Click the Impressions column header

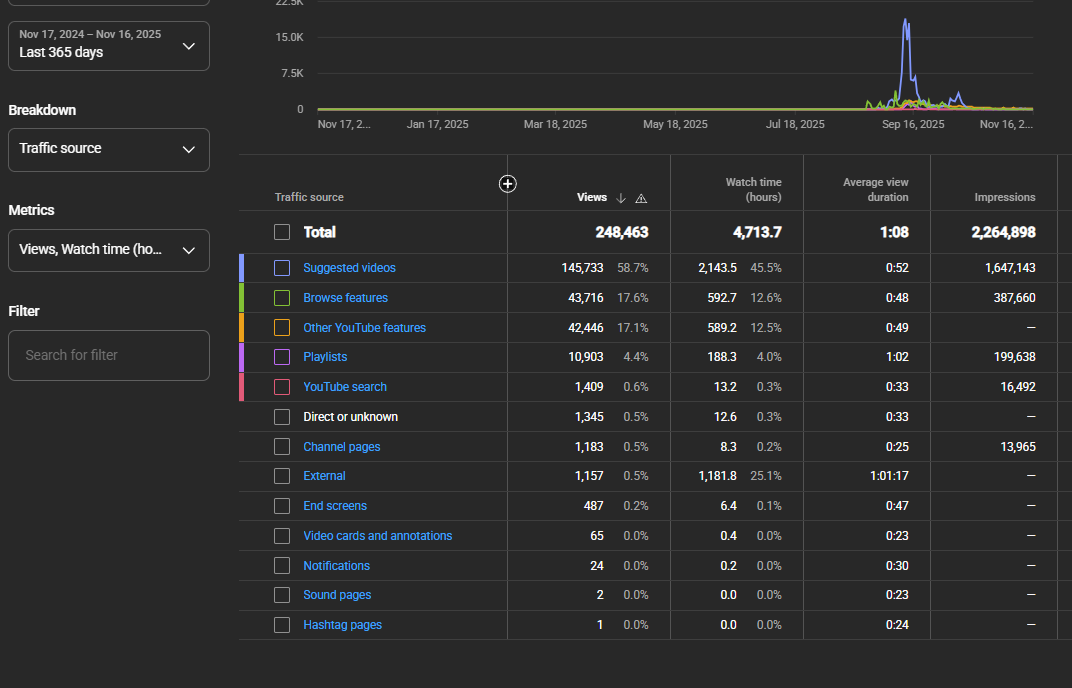[1004, 198]
